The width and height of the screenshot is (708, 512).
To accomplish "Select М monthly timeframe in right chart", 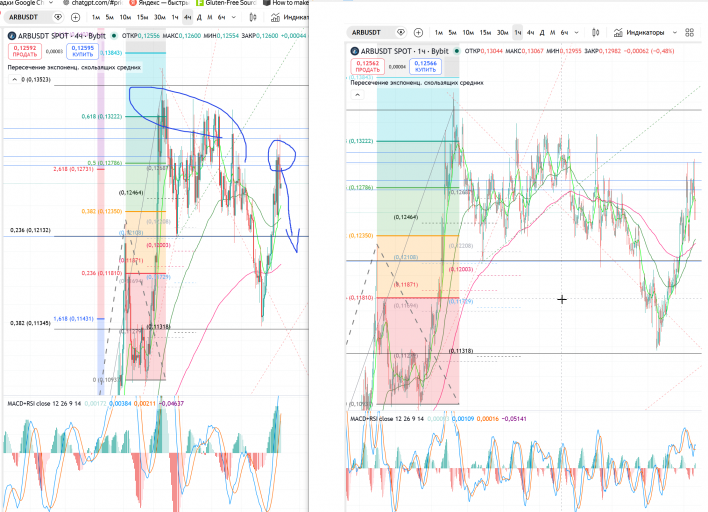I will [x=552, y=33].
